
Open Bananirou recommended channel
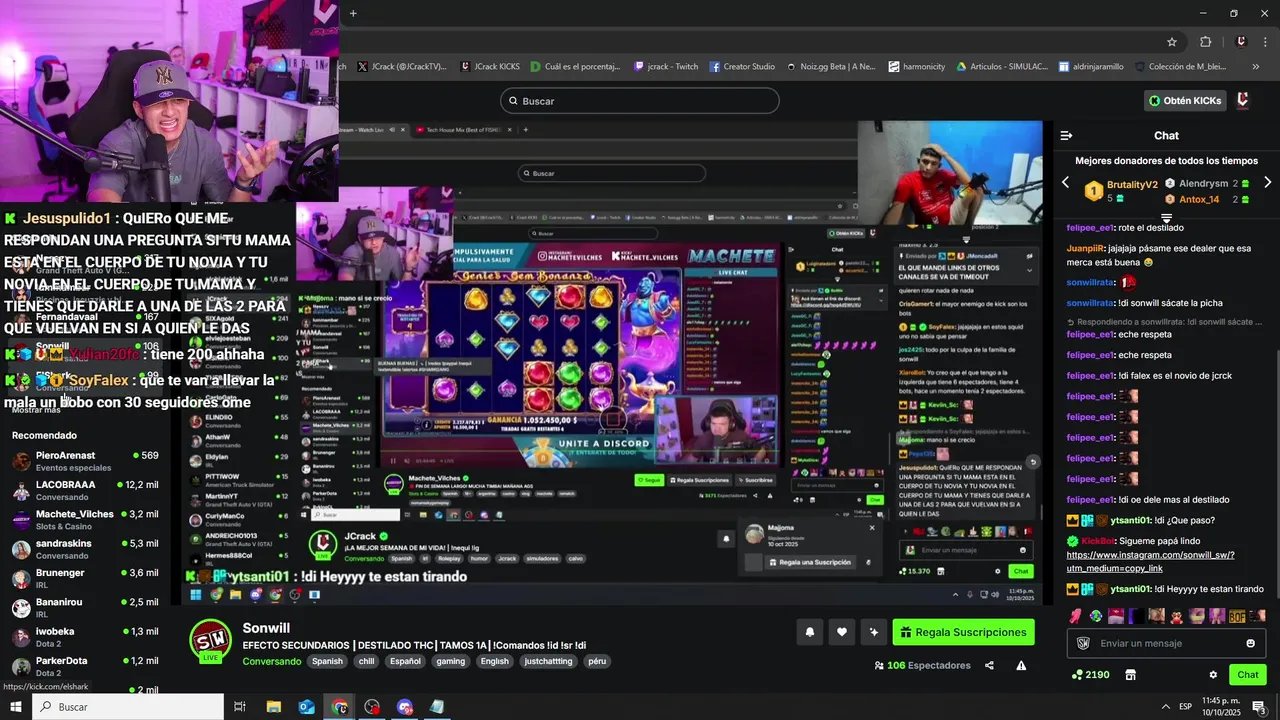click(x=85, y=607)
